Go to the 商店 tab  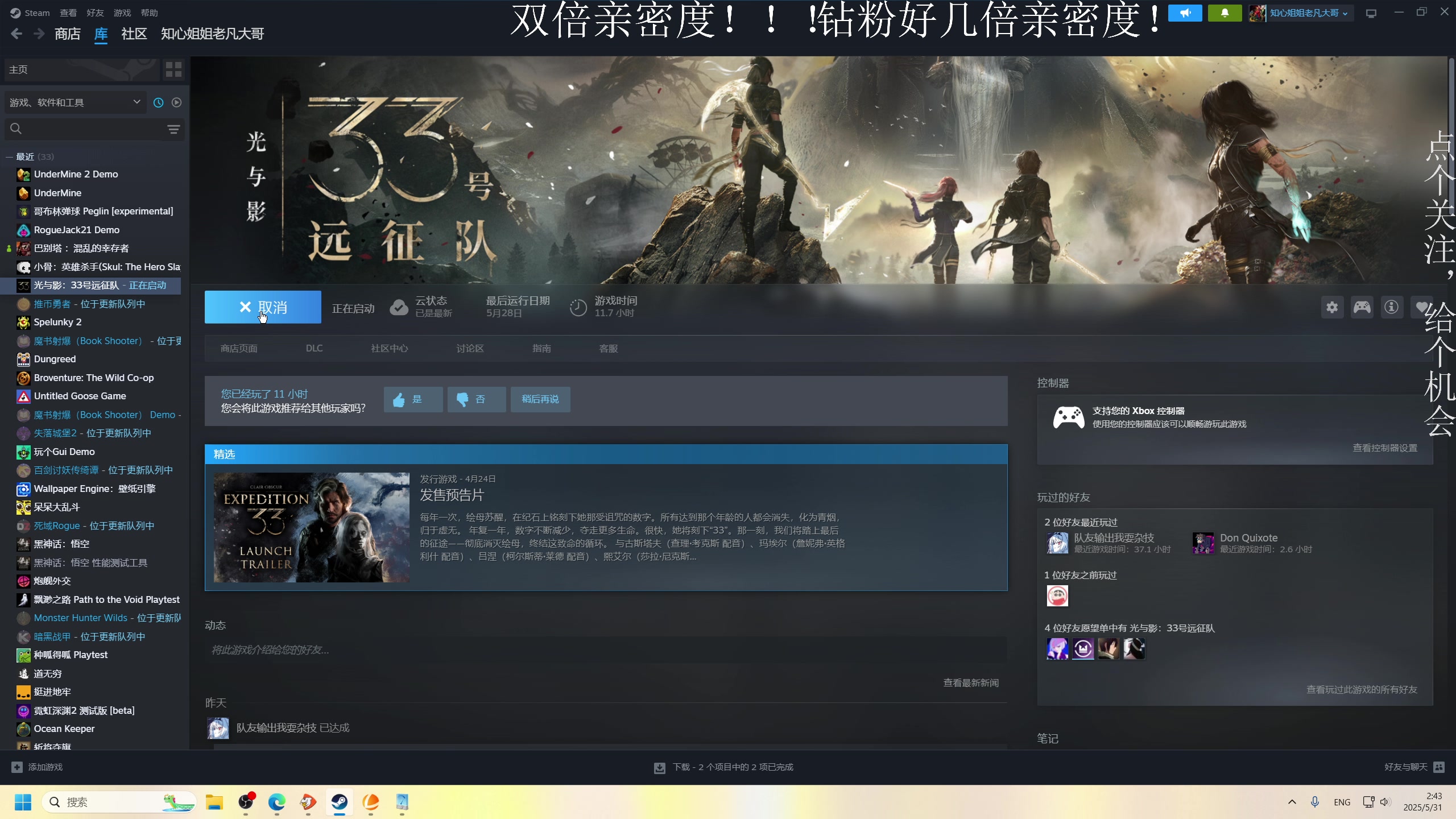(x=68, y=34)
